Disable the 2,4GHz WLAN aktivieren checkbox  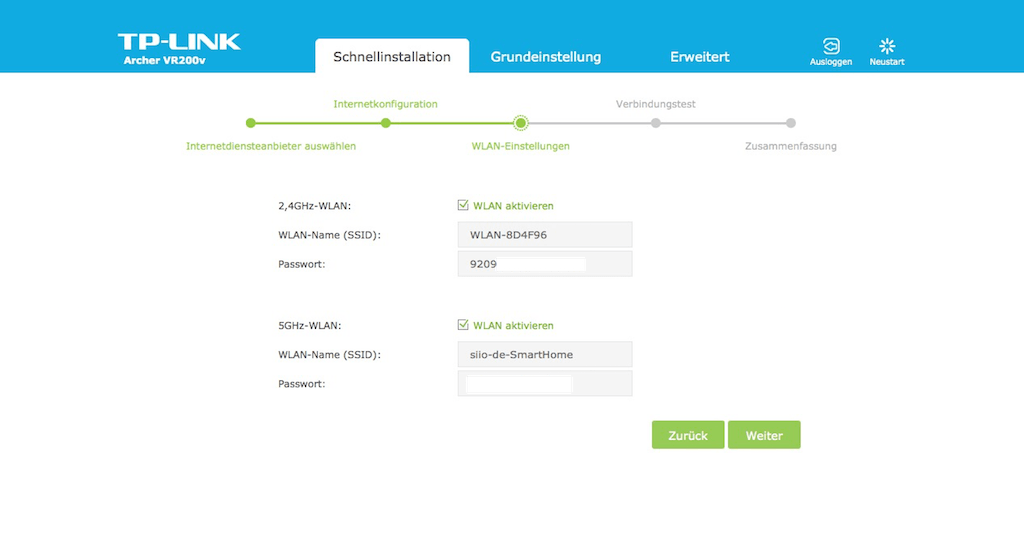(x=463, y=205)
